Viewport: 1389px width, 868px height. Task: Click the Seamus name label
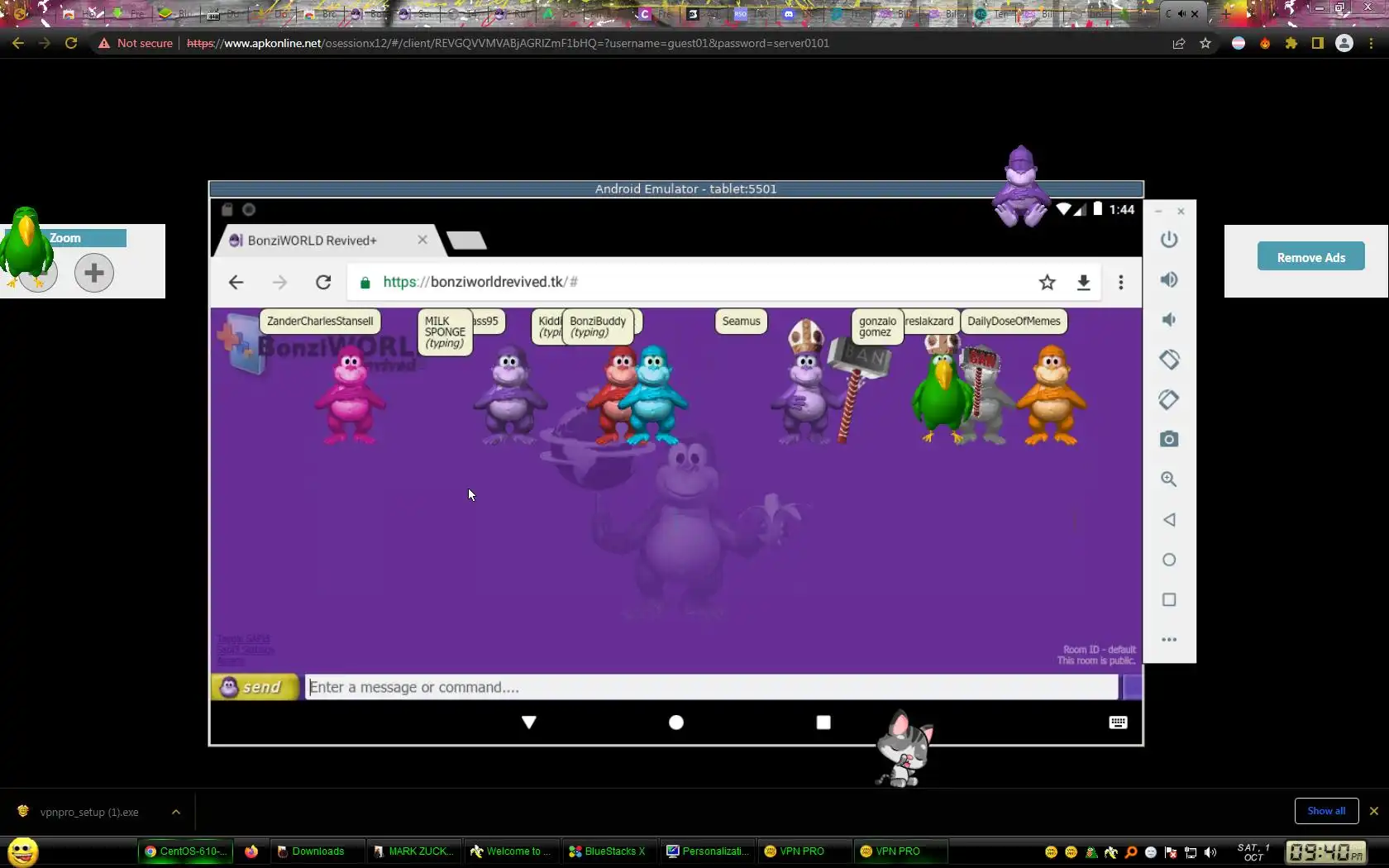click(x=741, y=322)
